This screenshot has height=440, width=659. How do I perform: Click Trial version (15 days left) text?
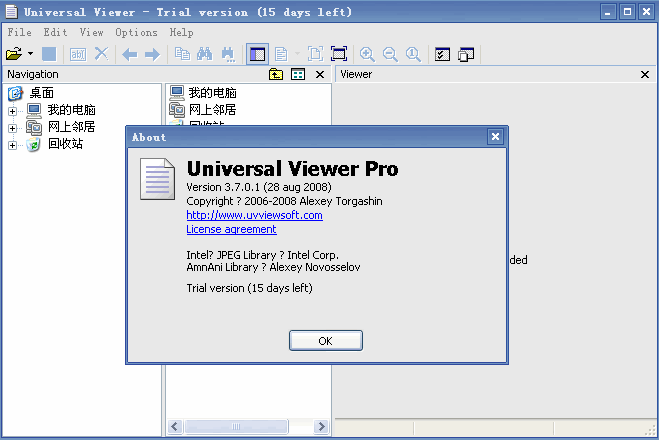(250, 288)
